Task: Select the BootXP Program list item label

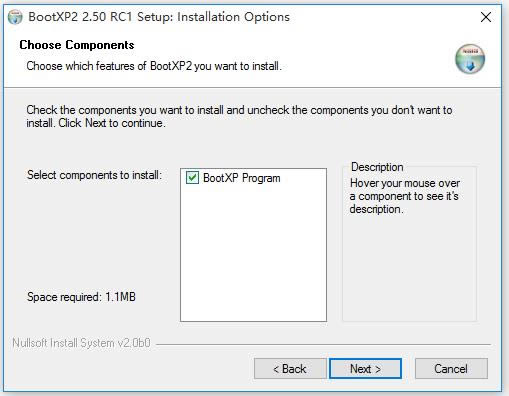Action: [242, 178]
